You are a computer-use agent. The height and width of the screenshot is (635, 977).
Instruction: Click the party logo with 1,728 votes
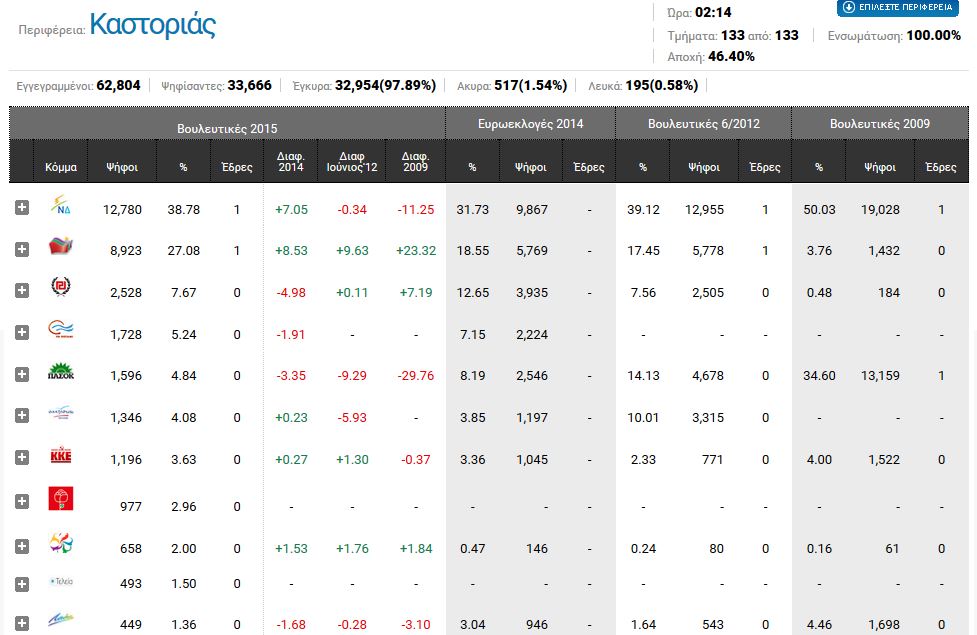[61, 331]
